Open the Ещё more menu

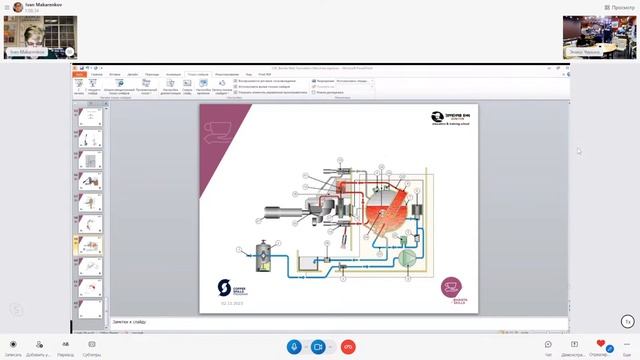pos(627,348)
